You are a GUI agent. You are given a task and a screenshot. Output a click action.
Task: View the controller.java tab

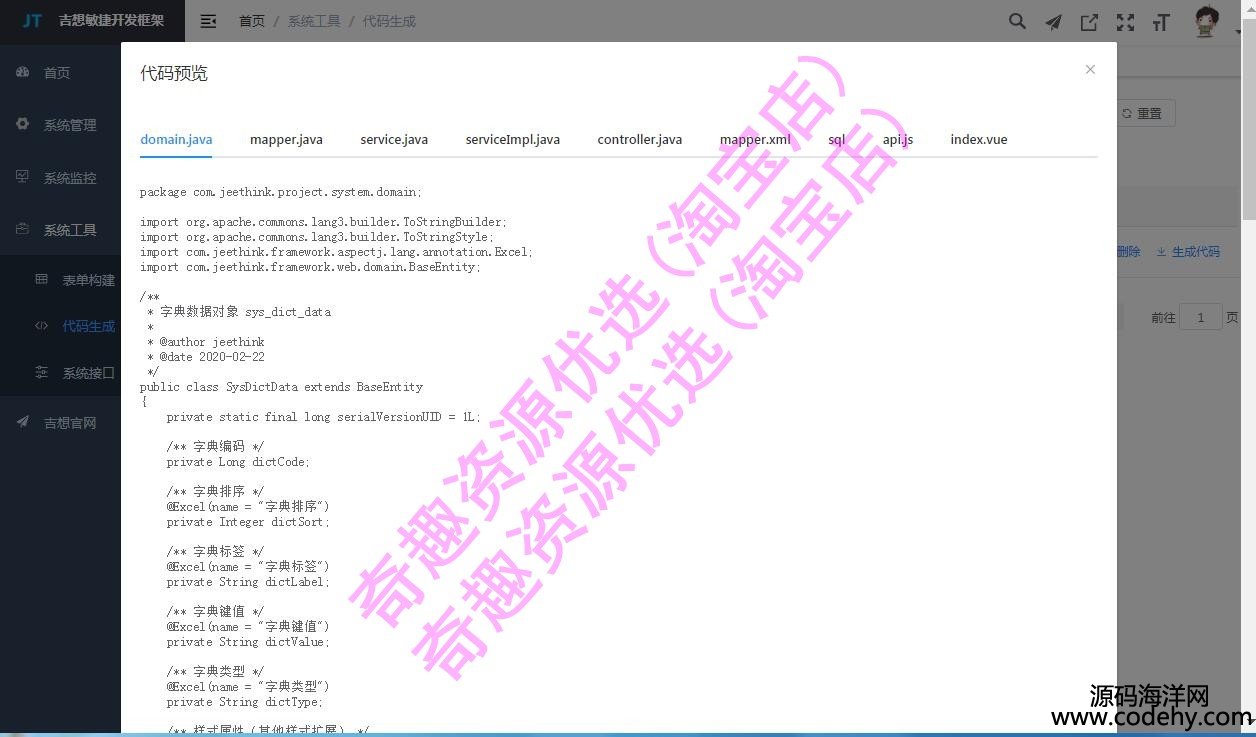[639, 139]
